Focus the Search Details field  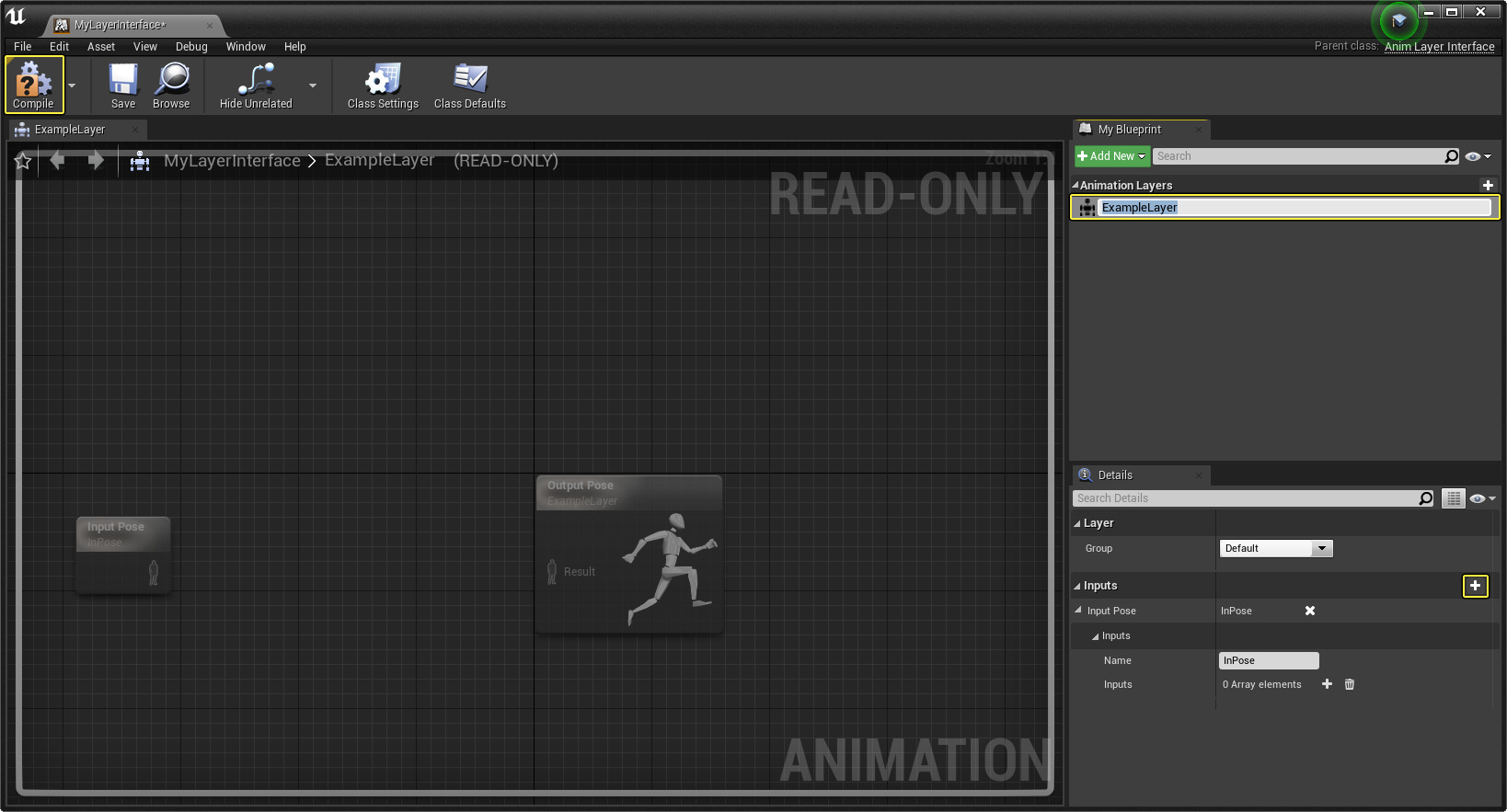click(1245, 498)
